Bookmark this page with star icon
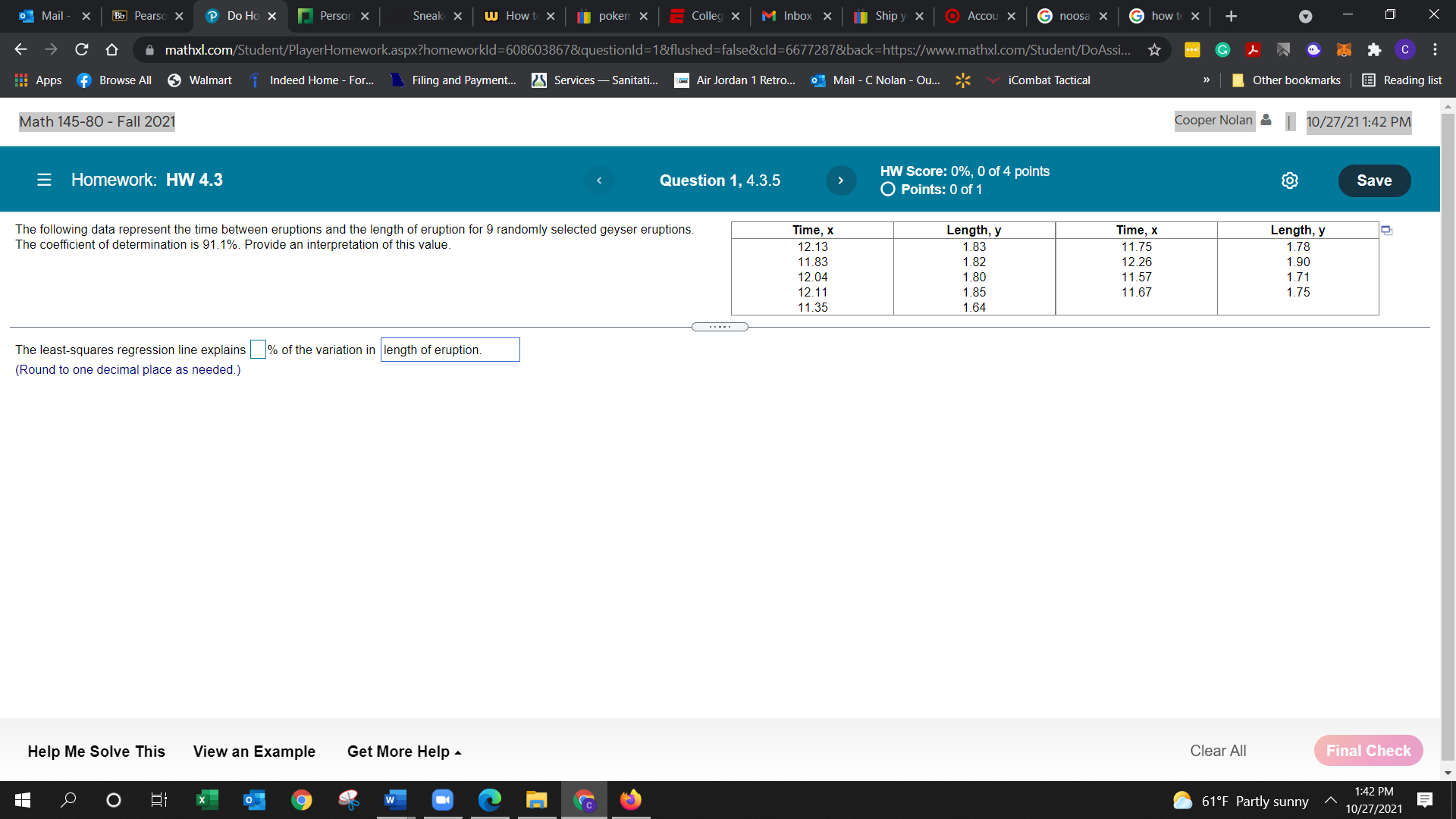The height and width of the screenshot is (819, 1456). (1154, 50)
